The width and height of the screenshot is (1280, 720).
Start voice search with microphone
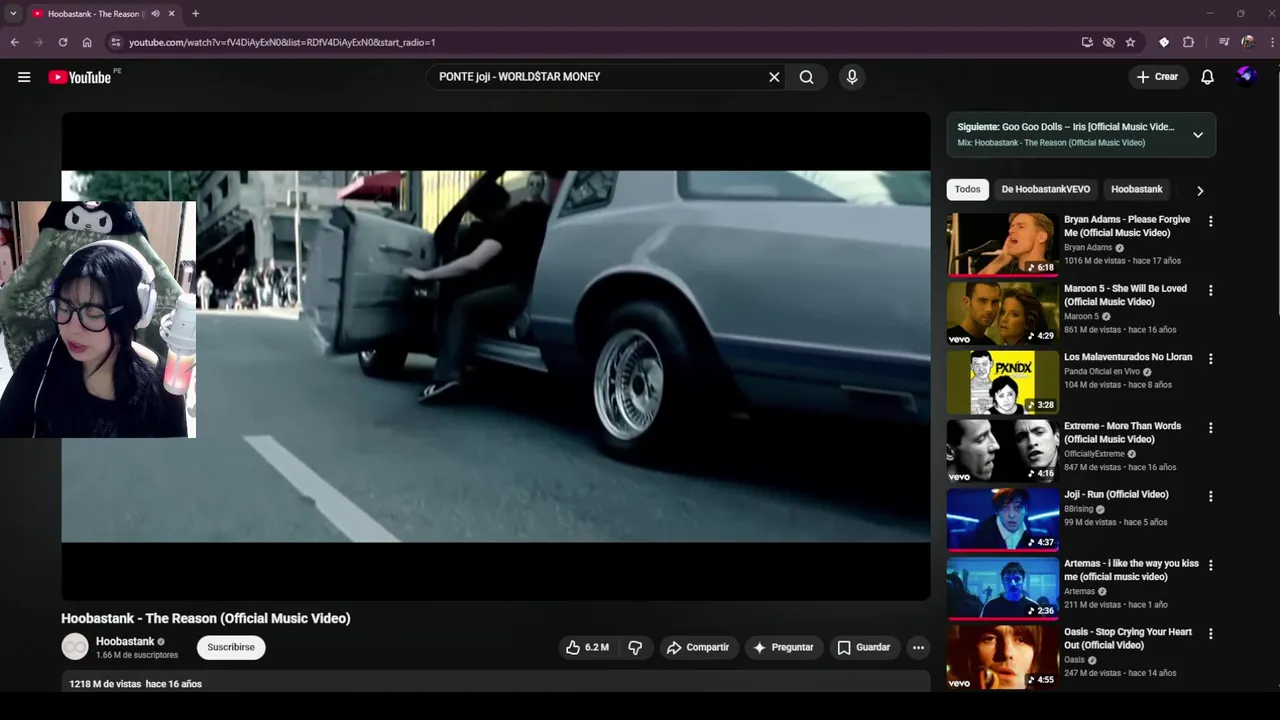point(852,77)
